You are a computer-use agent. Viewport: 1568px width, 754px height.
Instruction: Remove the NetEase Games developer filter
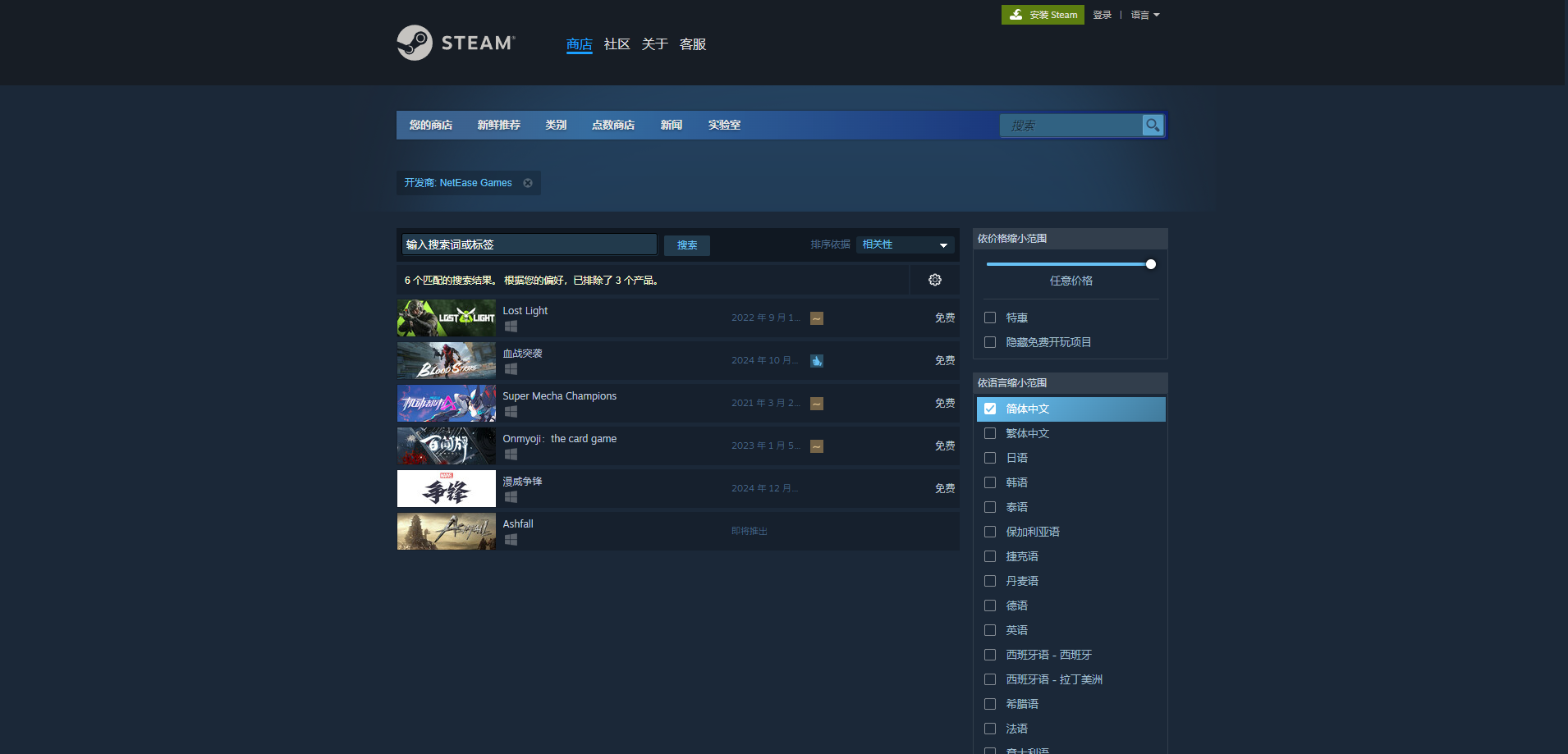pyautogui.click(x=528, y=183)
